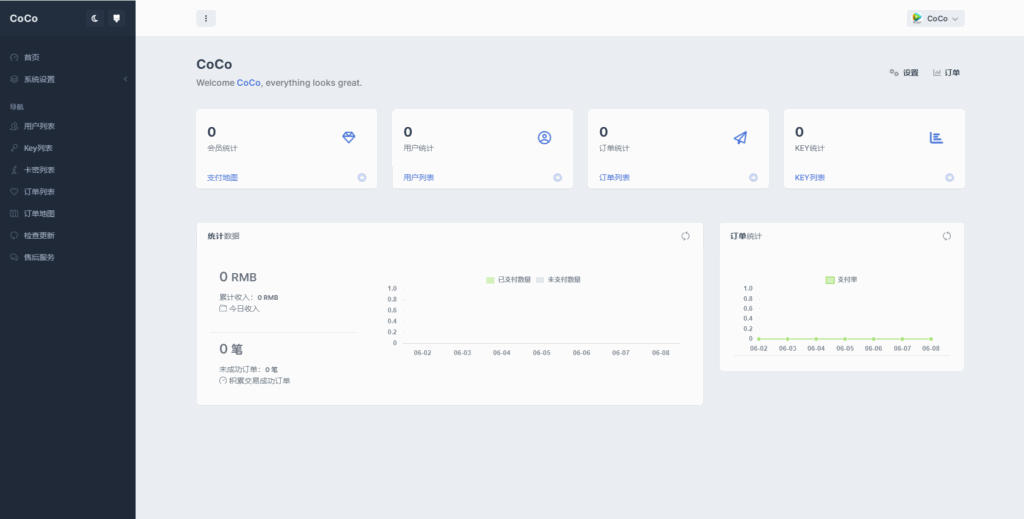Click the user circle icon on 用户统计 card
Screen dimensions: 1024x519
[x=545, y=137]
